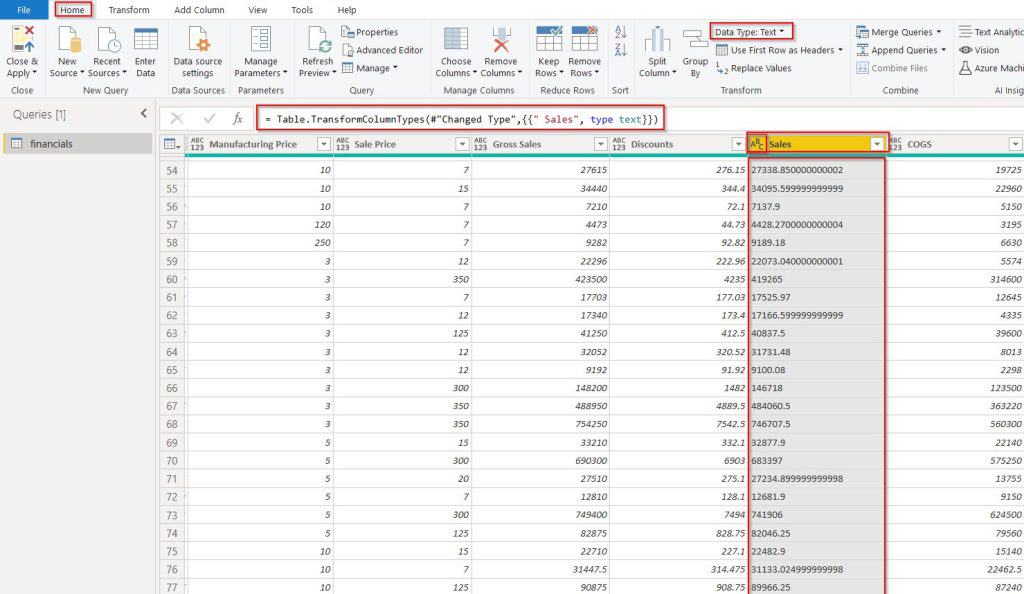Viewport: 1024px width, 594px height.
Task: Open Sales column filter dropdown
Action: pyautogui.click(x=877, y=144)
